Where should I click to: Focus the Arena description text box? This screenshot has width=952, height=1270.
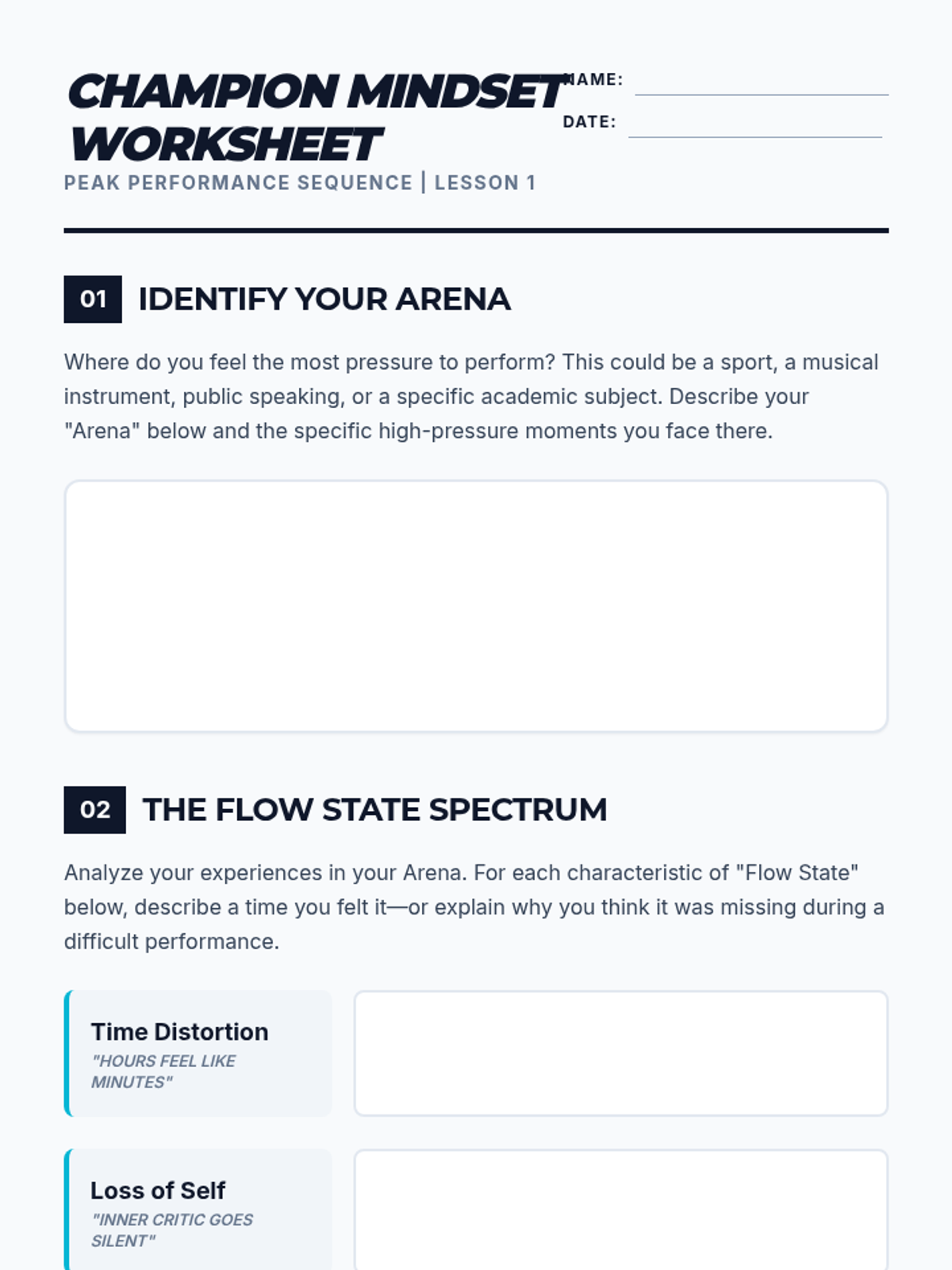click(476, 606)
